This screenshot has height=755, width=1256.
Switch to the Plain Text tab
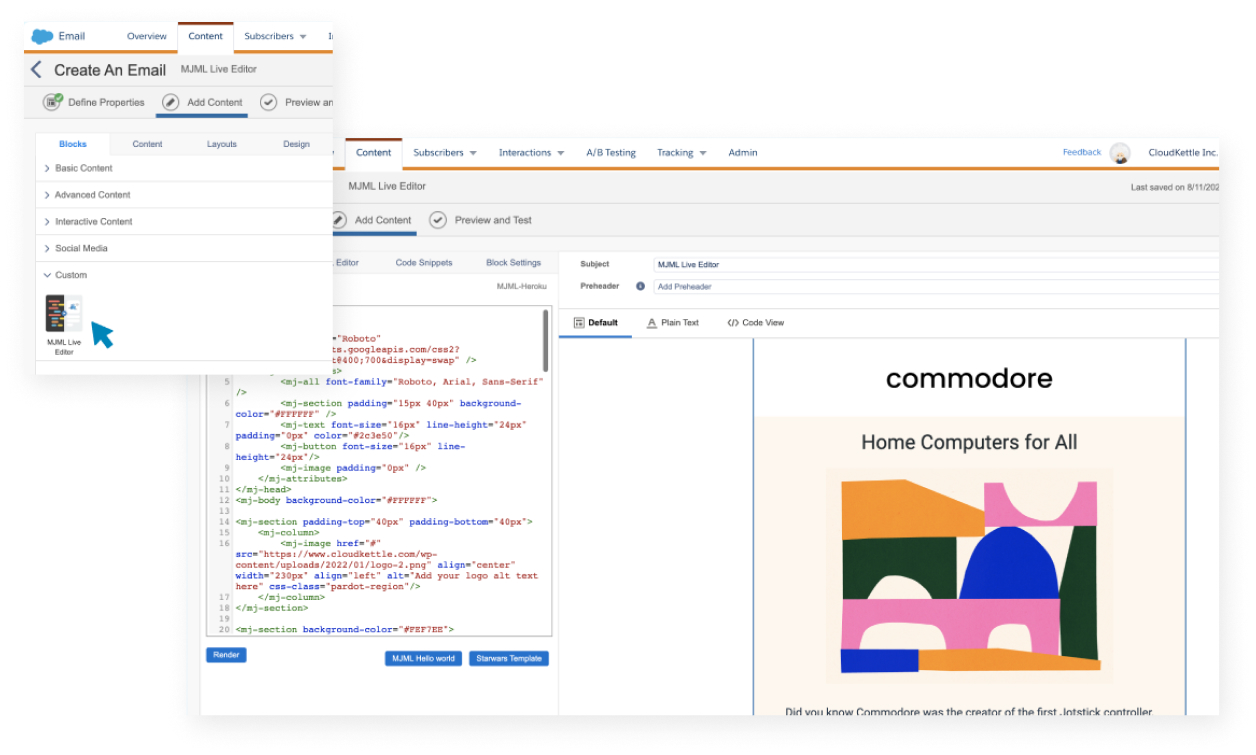(673, 323)
